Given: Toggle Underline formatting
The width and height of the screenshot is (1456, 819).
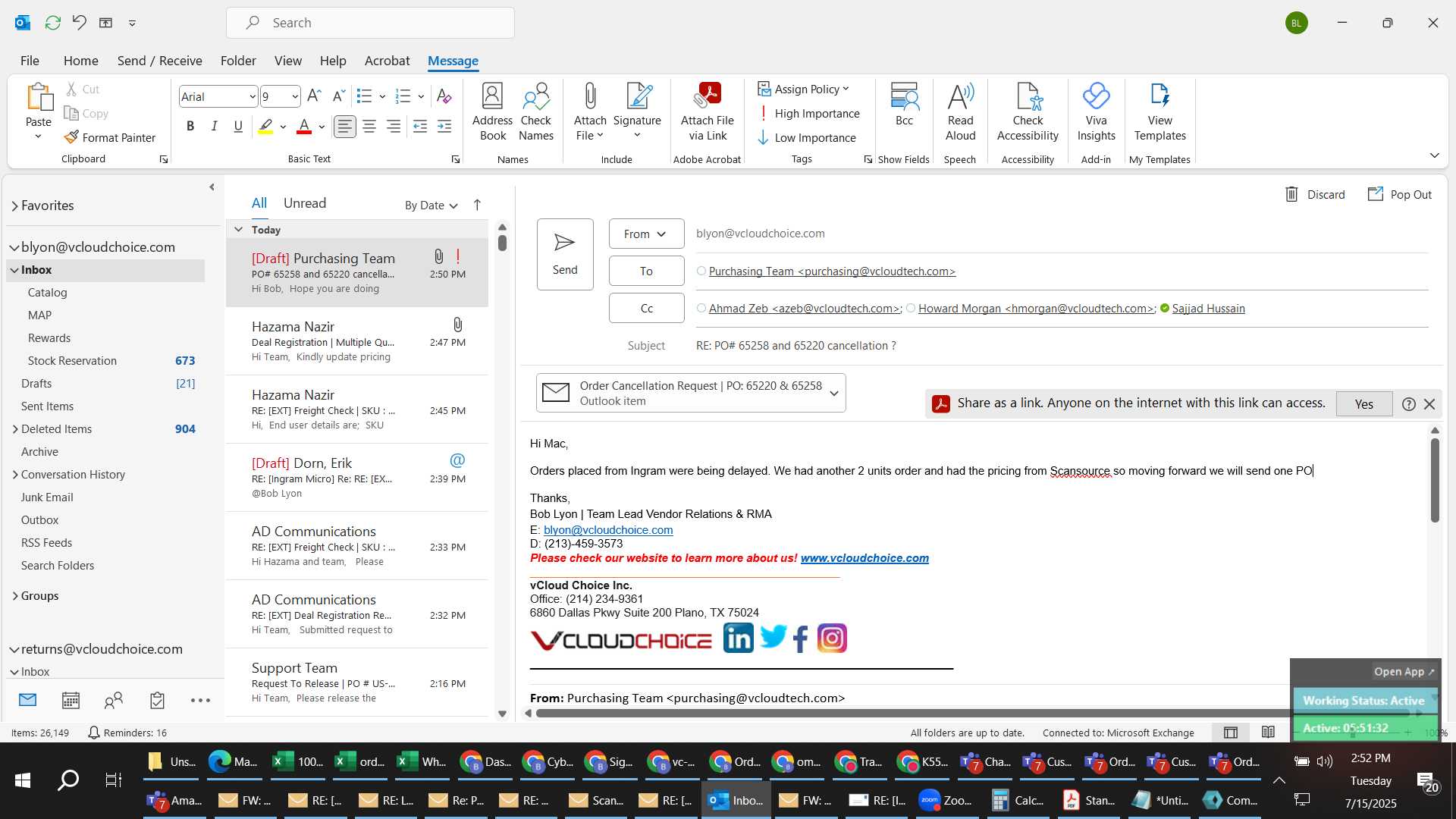Looking at the screenshot, I should (x=238, y=126).
